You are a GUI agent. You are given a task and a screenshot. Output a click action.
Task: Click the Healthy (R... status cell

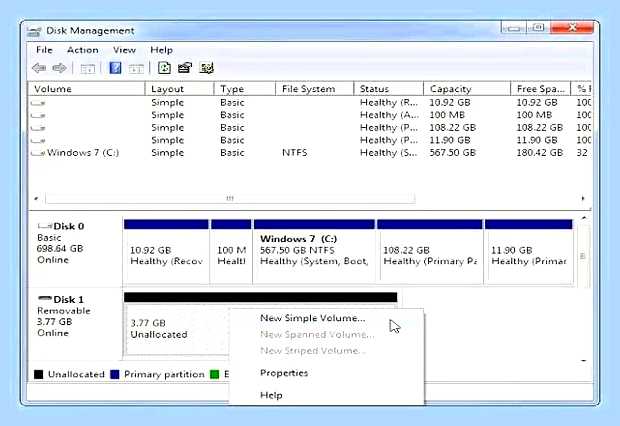pyautogui.click(x=389, y=103)
